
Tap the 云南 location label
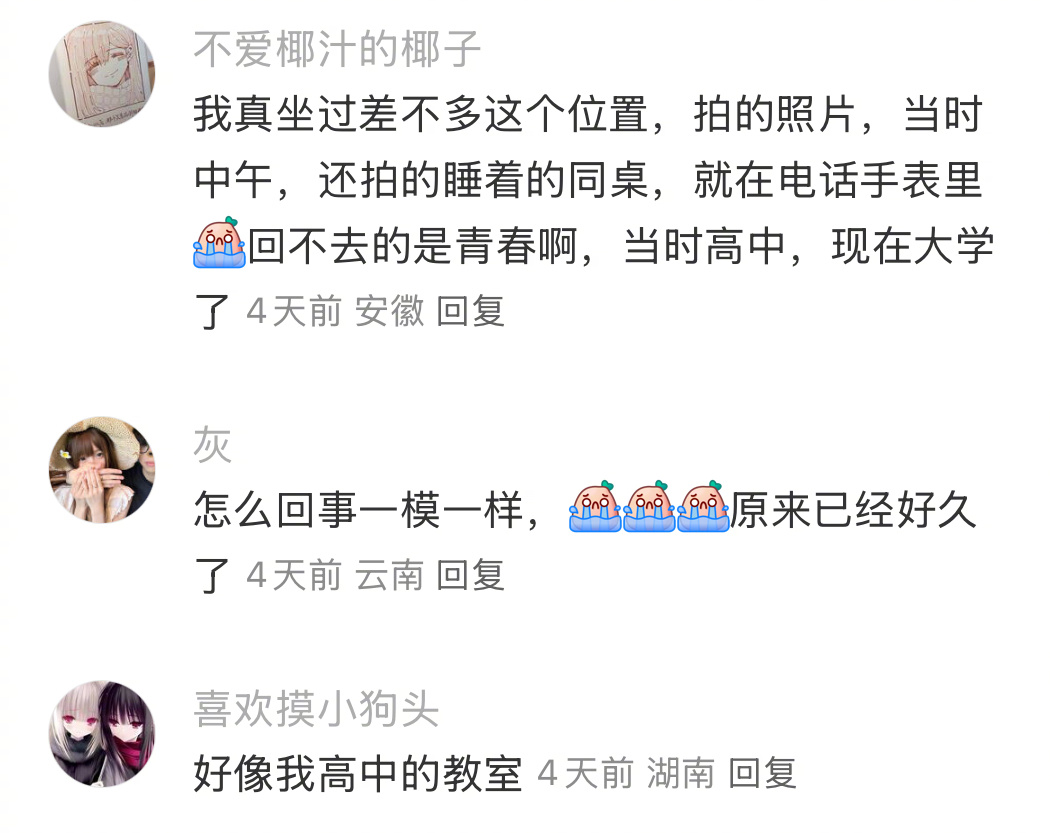click(x=389, y=575)
